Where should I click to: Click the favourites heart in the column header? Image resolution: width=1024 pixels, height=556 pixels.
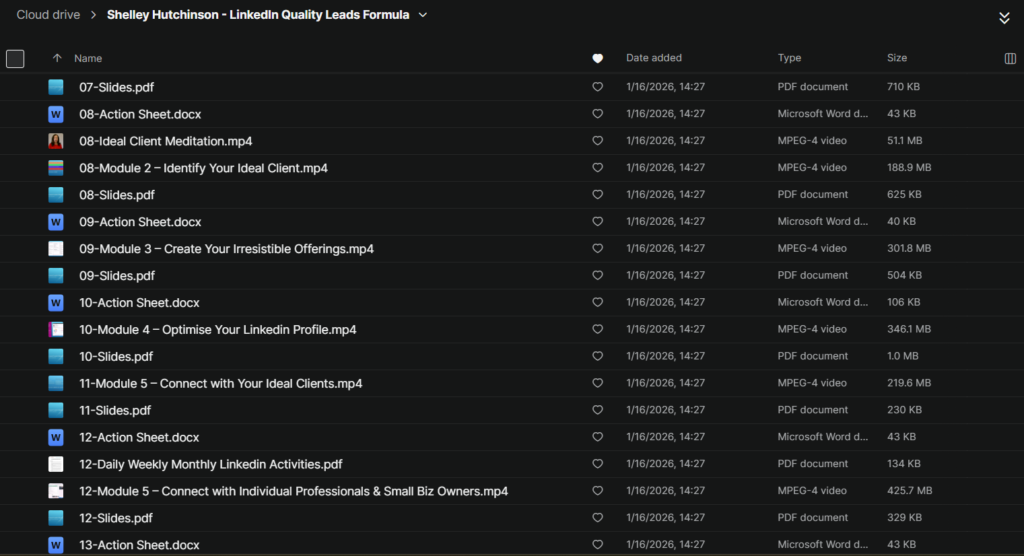[x=598, y=58]
